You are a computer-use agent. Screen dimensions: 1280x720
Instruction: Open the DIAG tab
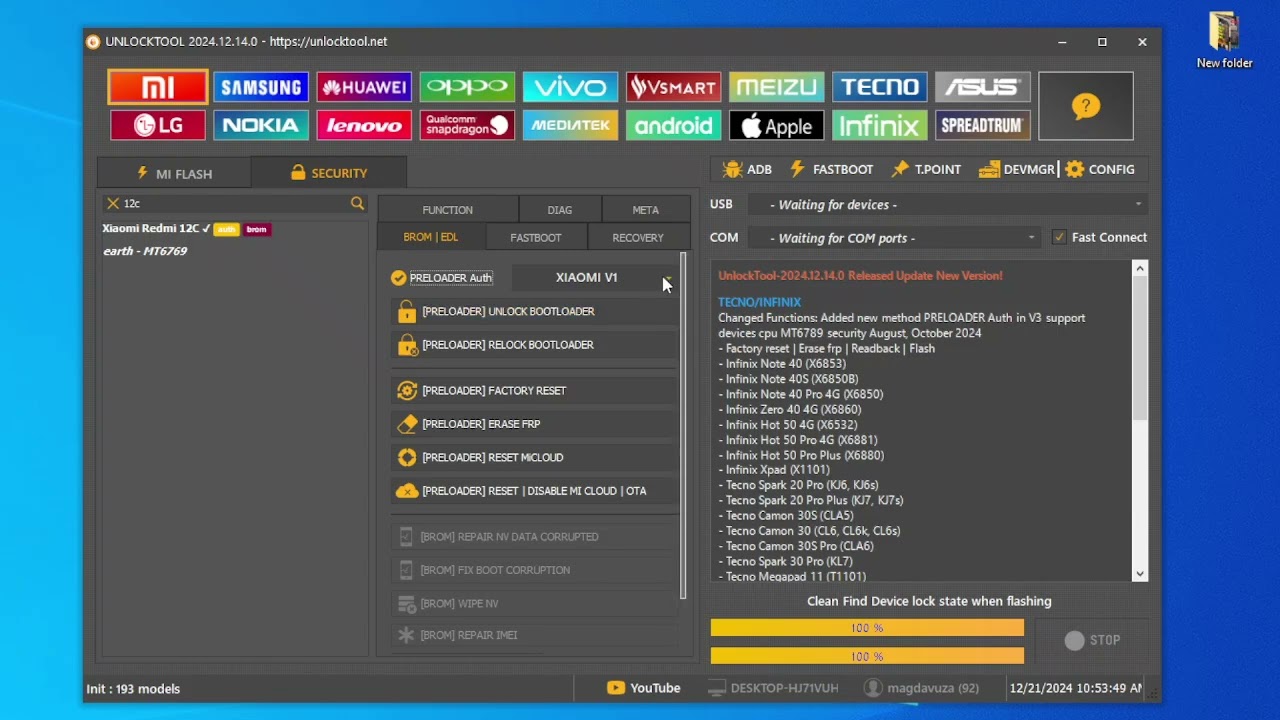tap(560, 210)
